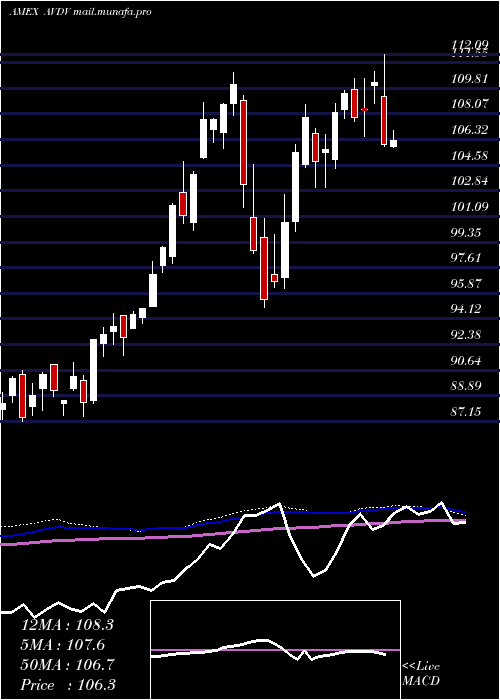Select the 104.58 price axis label
The image size is (500, 700).
coord(469,156)
